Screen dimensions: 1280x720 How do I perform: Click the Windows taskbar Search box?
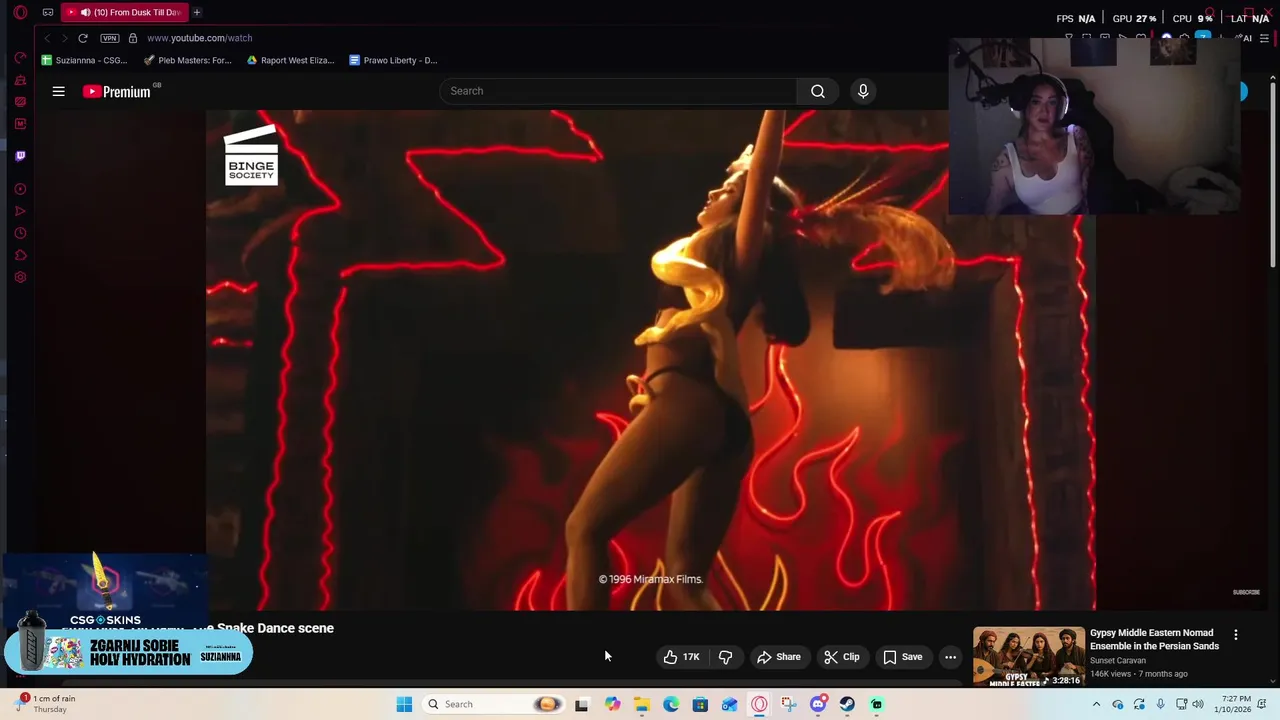pyautogui.click(x=492, y=704)
